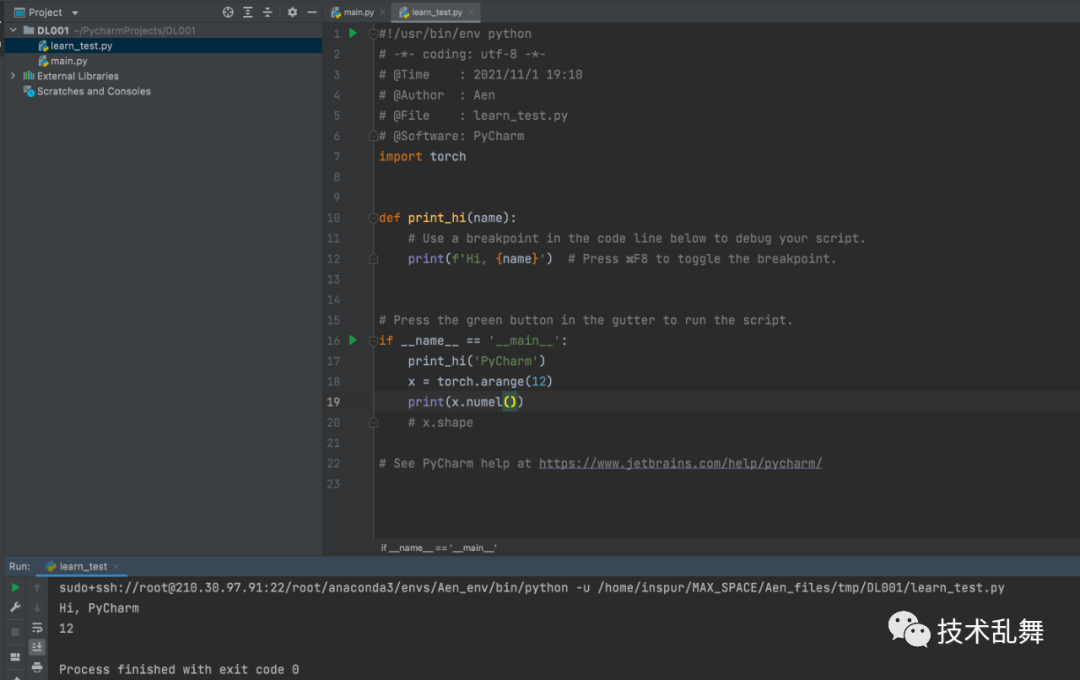Viewport: 1080px width, 680px height.
Task: Fold the if __name__ block at line 16
Action: pyautogui.click(x=373, y=340)
